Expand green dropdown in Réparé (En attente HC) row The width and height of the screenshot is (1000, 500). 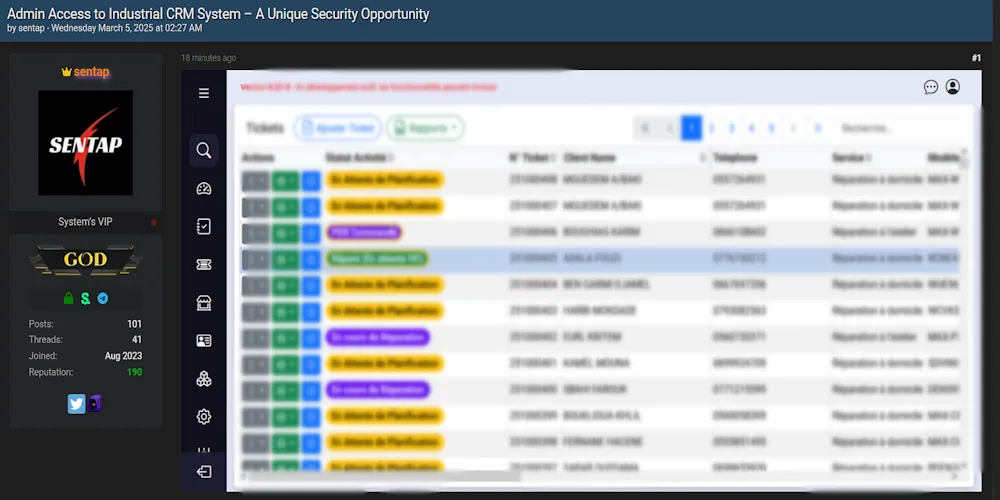point(285,259)
